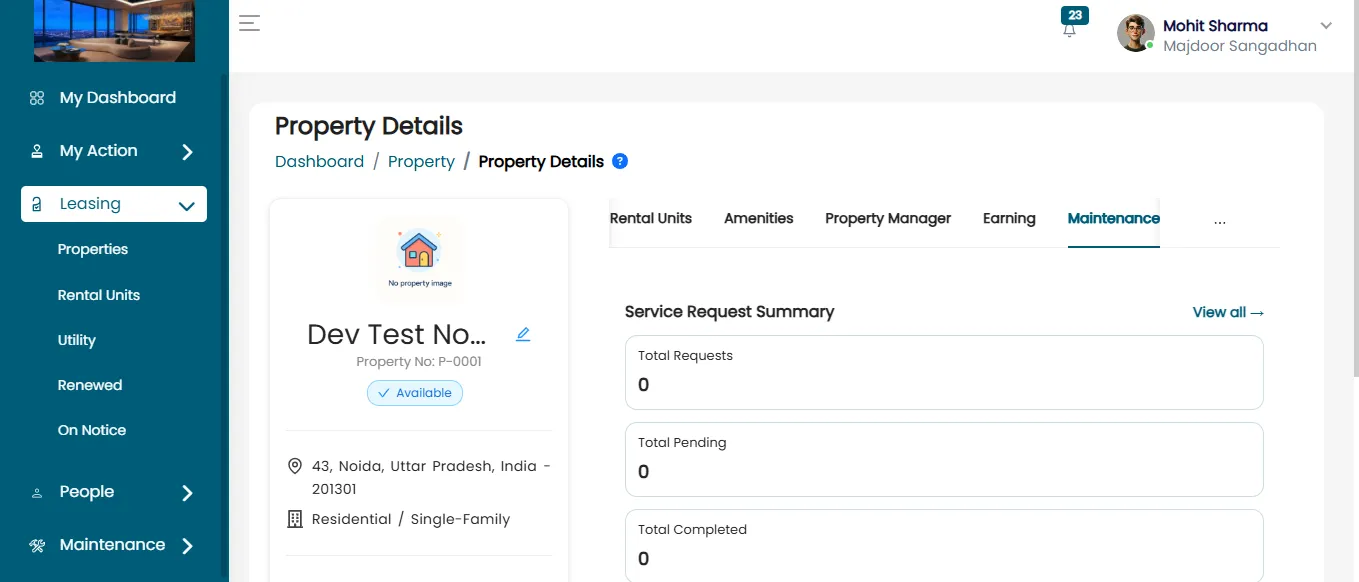Click Mohit Sharma's profile avatar
Screen dimensions: 1359x582
[x=1136, y=33]
